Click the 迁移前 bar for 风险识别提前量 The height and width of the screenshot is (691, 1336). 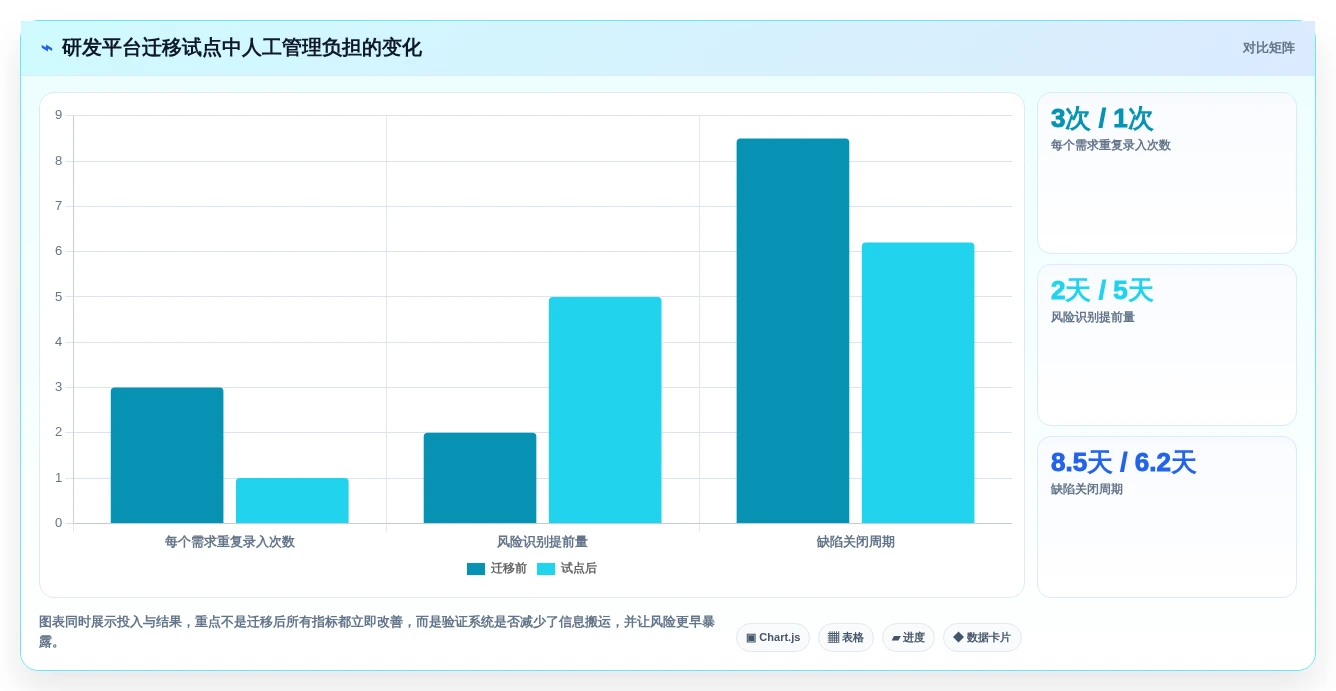(480, 478)
